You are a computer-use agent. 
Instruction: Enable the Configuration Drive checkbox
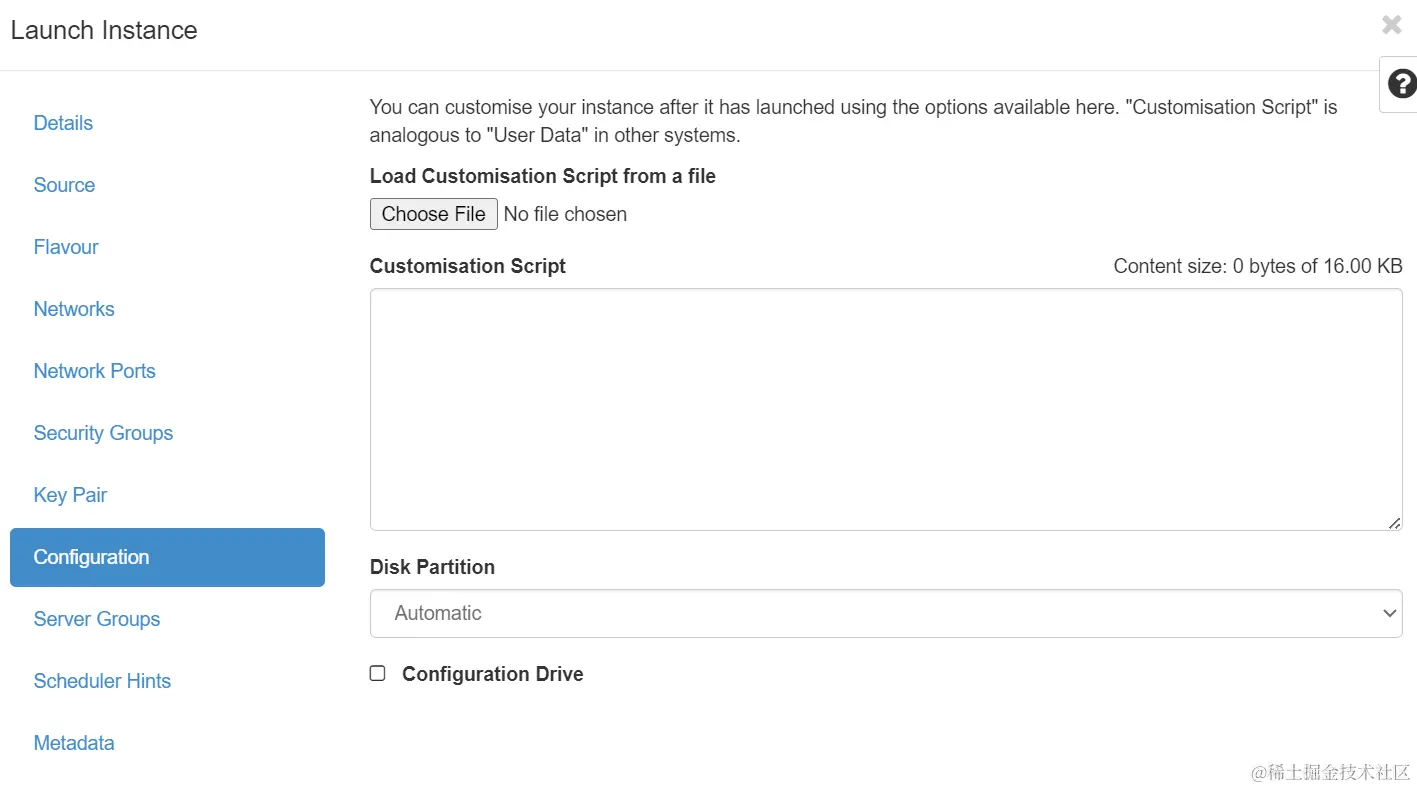click(x=377, y=674)
